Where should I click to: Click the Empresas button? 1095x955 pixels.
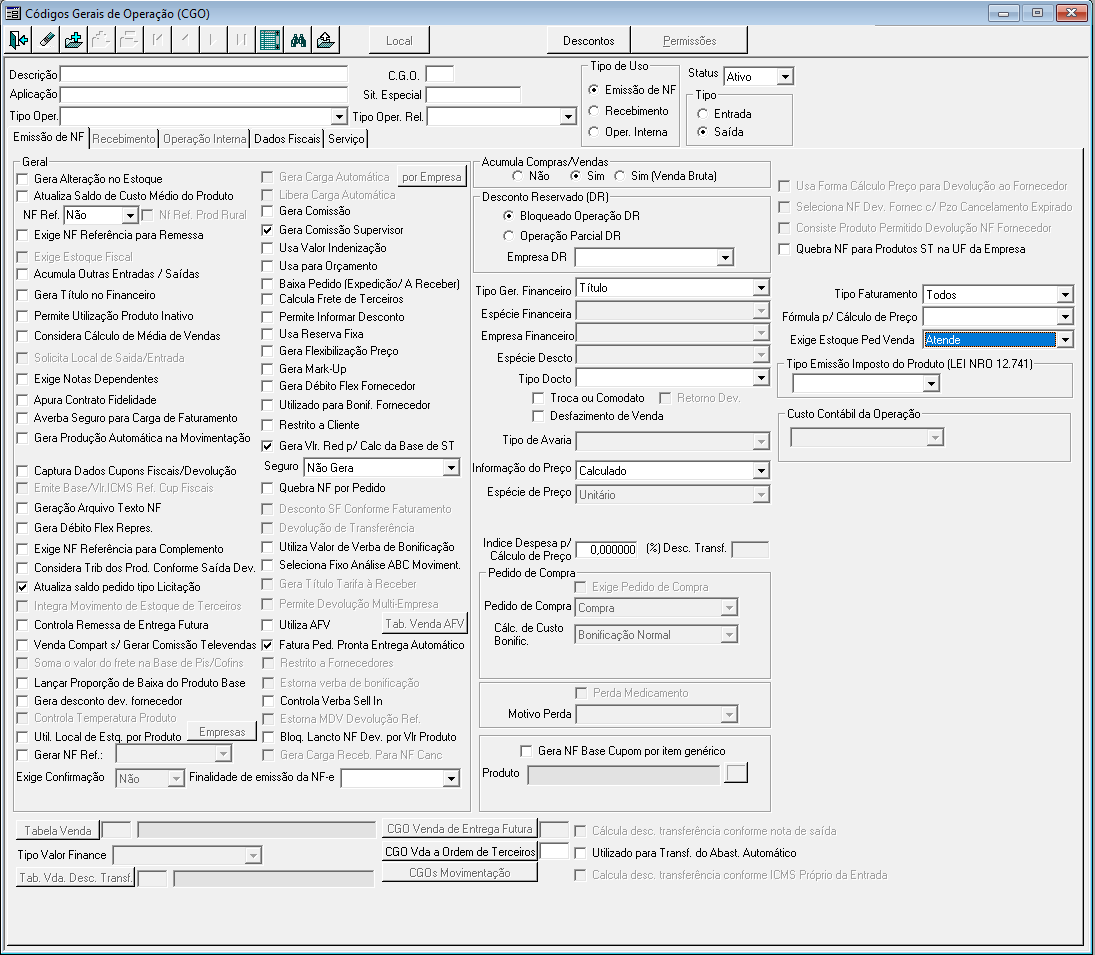click(222, 732)
